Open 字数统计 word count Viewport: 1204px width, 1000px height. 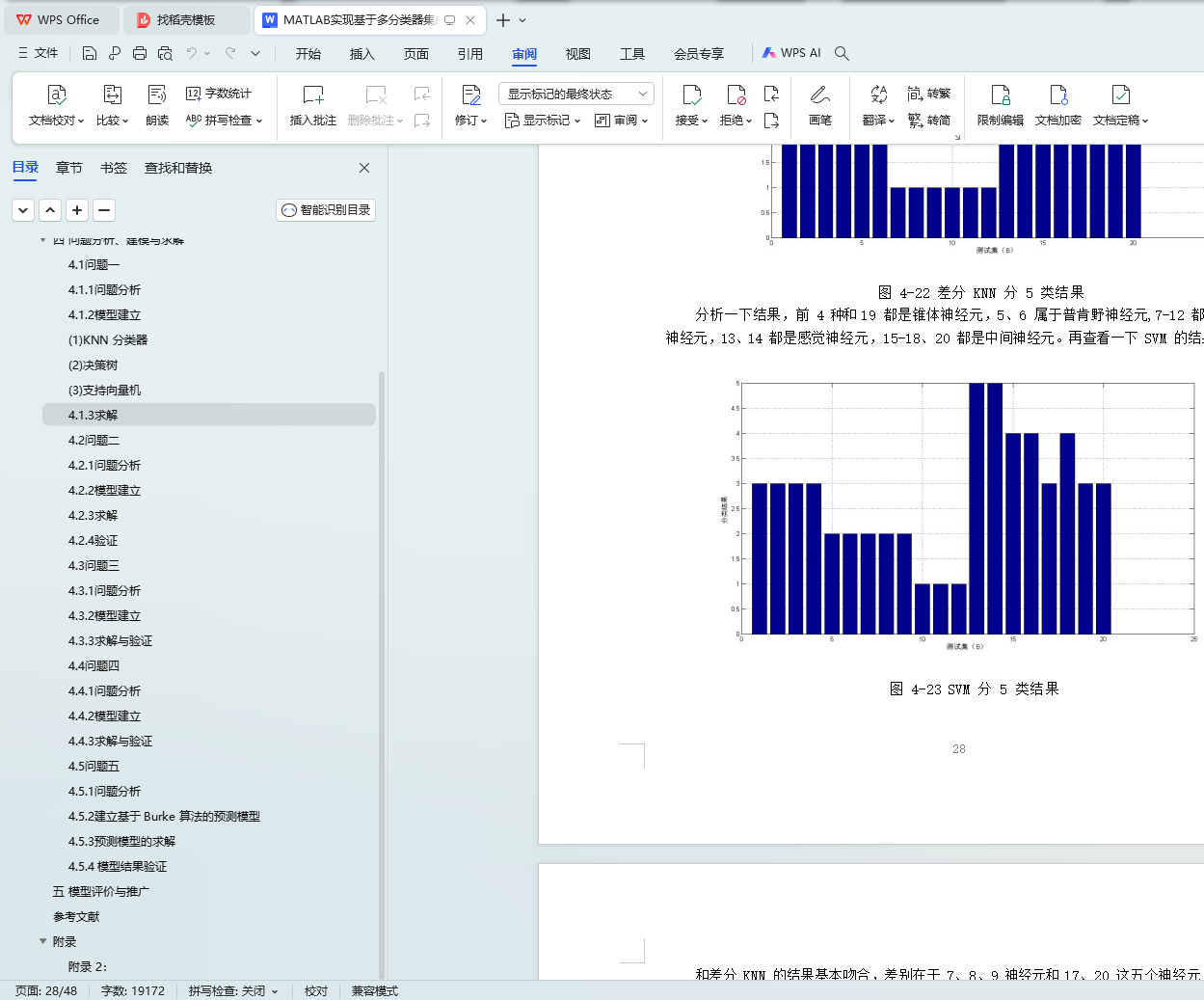[219, 94]
